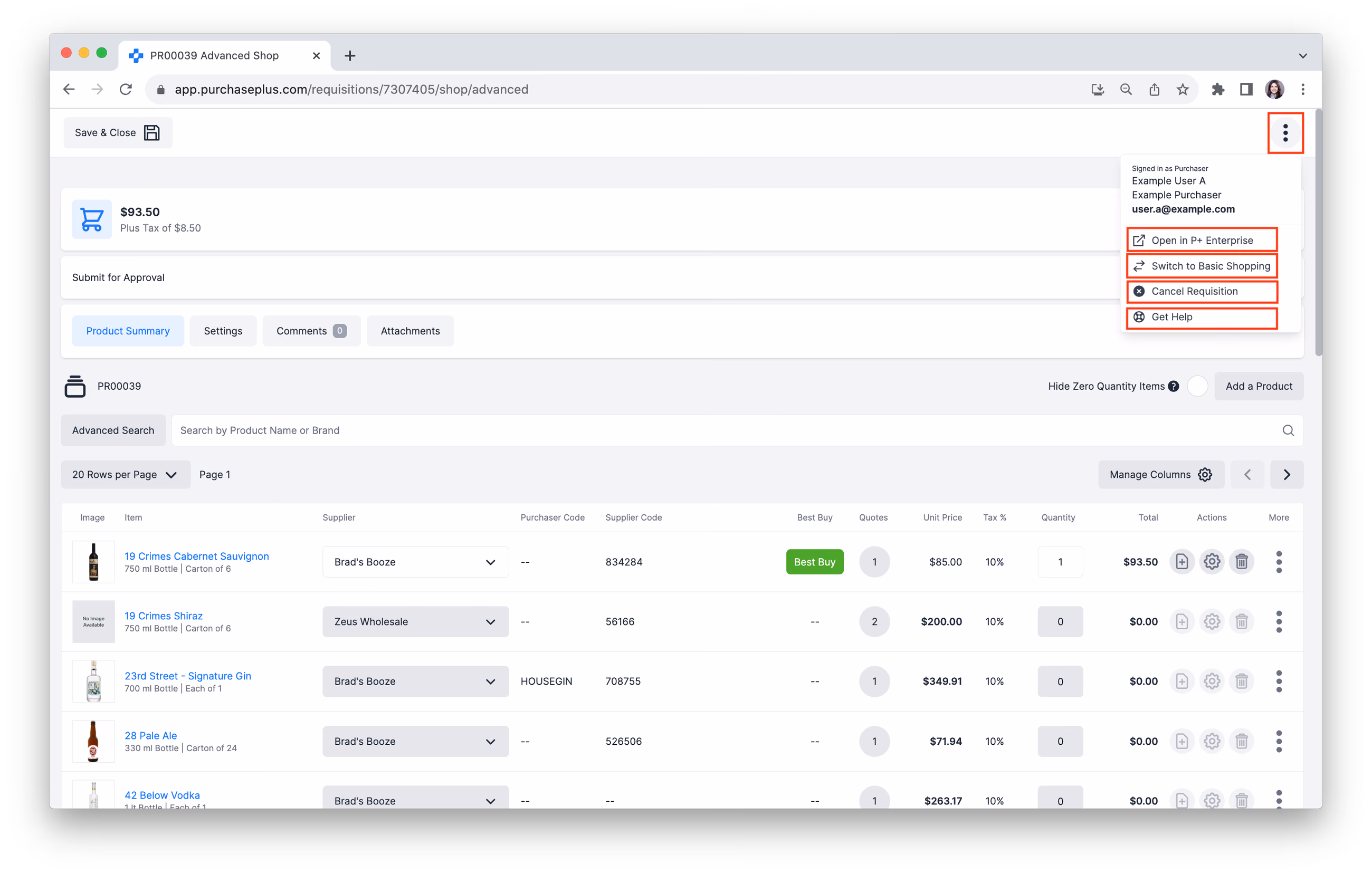Go back in browser history
The height and width of the screenshot is (874, 1372).
click(x=69, y=89)
